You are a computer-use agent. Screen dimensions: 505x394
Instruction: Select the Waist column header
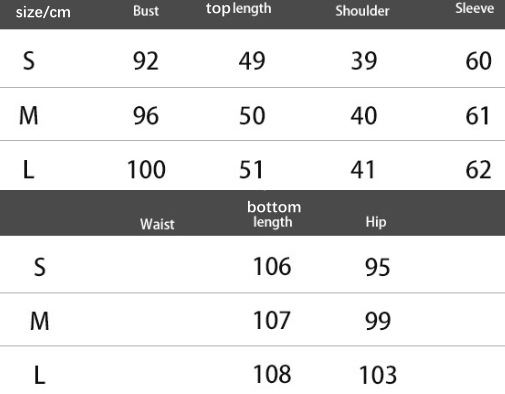pyautogui.click(x=157, y=224)
